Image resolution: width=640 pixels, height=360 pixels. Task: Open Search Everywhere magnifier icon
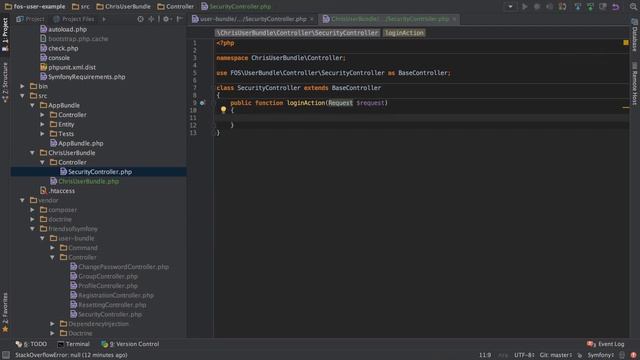point(633,7)
